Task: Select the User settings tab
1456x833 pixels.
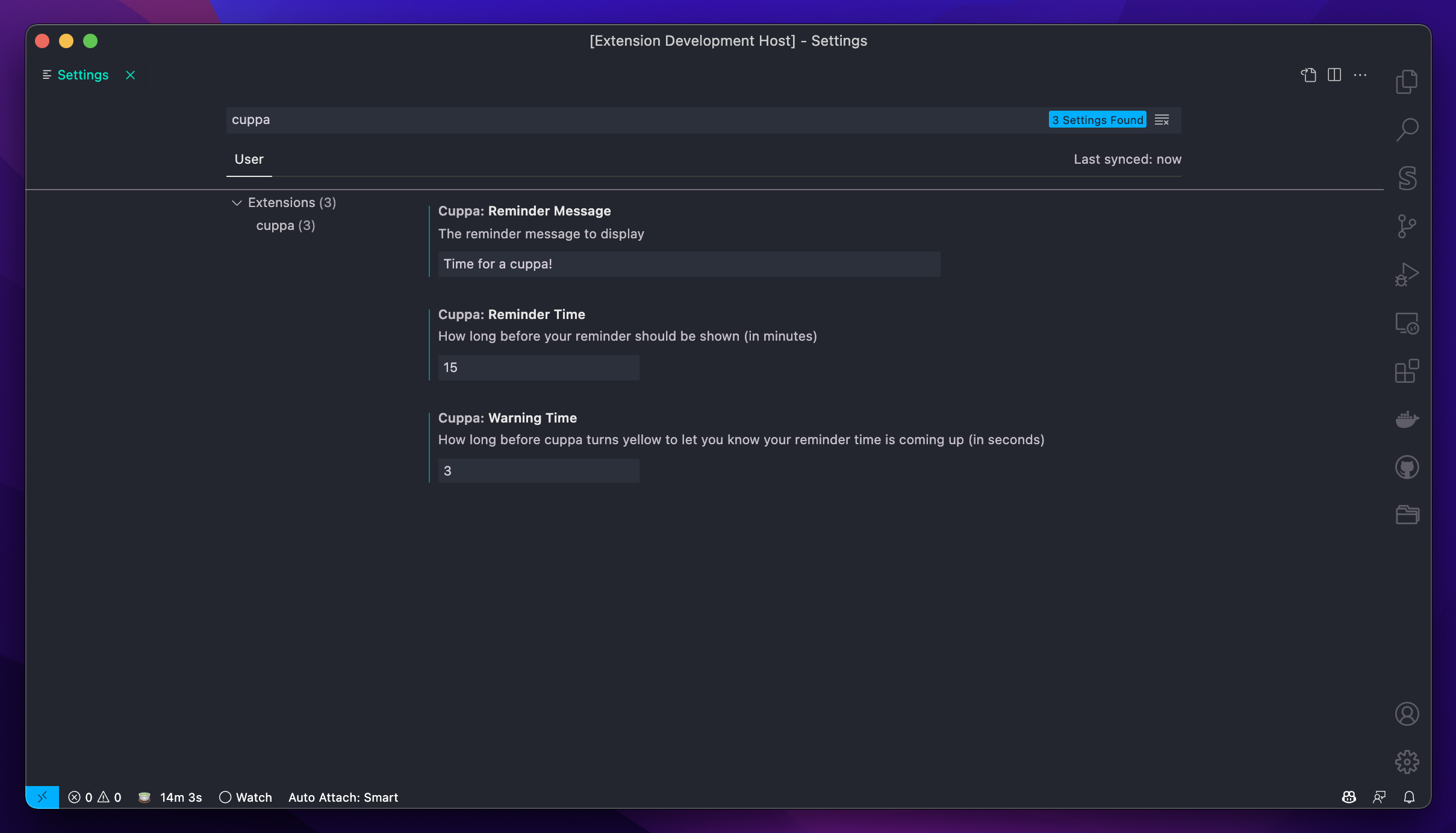Action: (x=249, y=159)
